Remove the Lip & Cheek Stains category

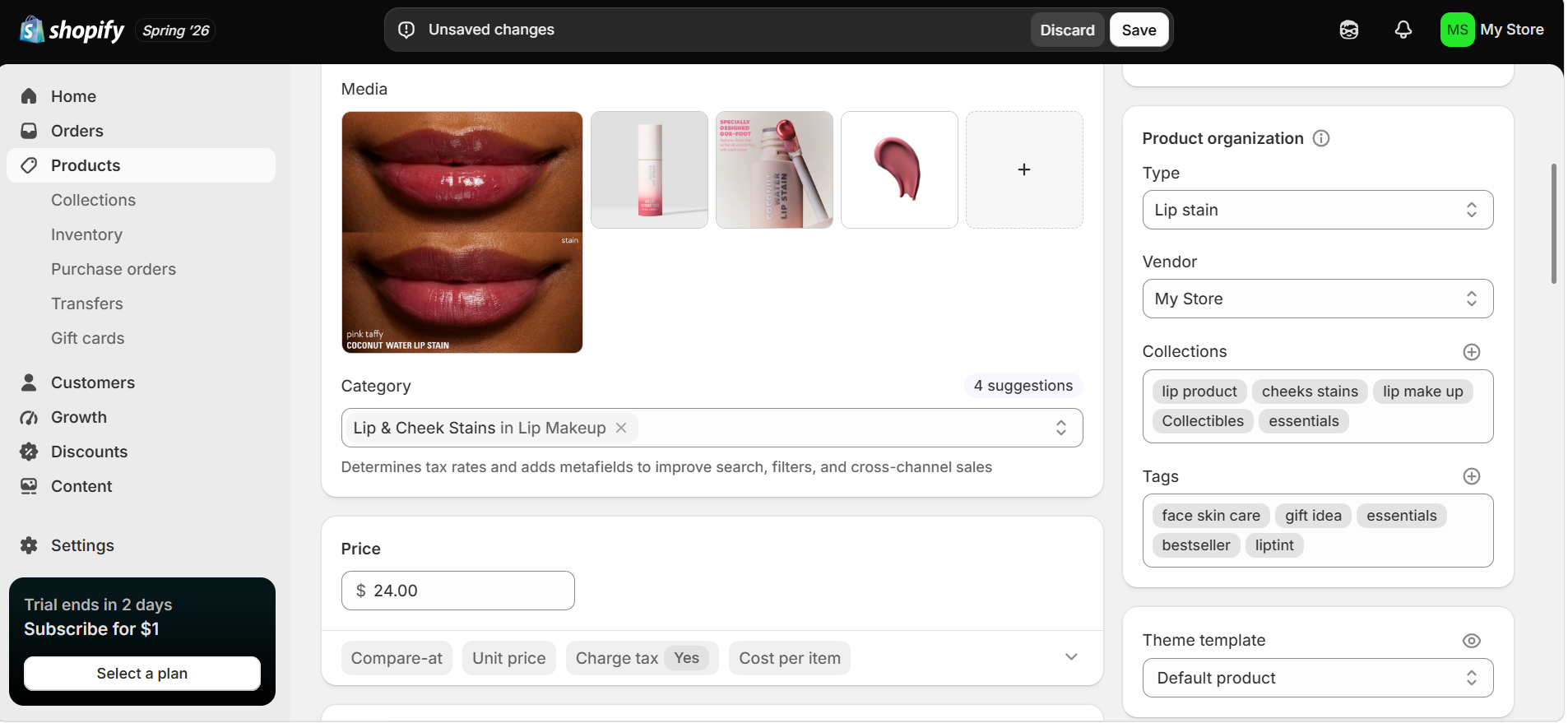click(x=621, y=428)
